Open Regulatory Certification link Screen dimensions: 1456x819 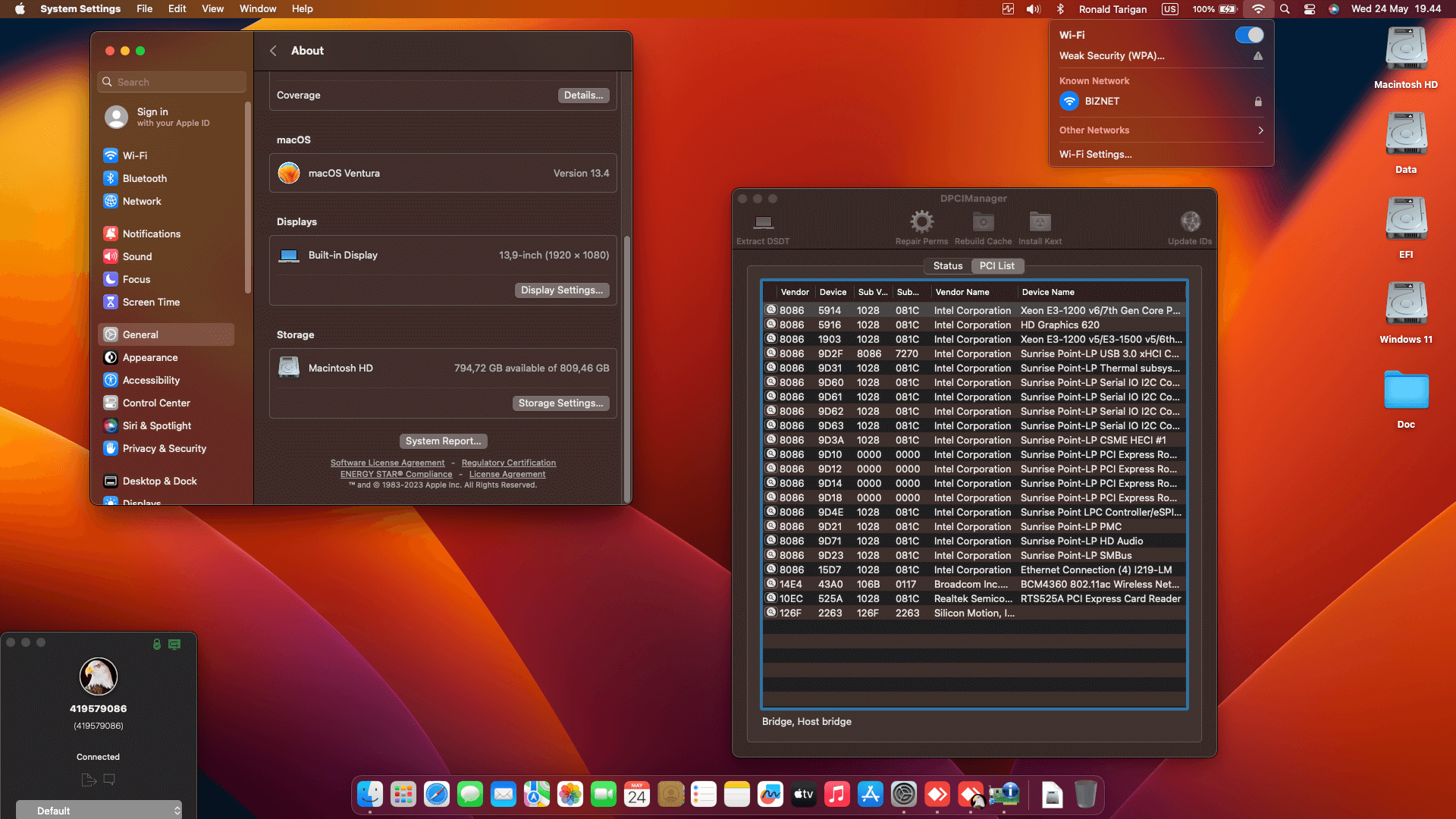(x=509, y=463)
